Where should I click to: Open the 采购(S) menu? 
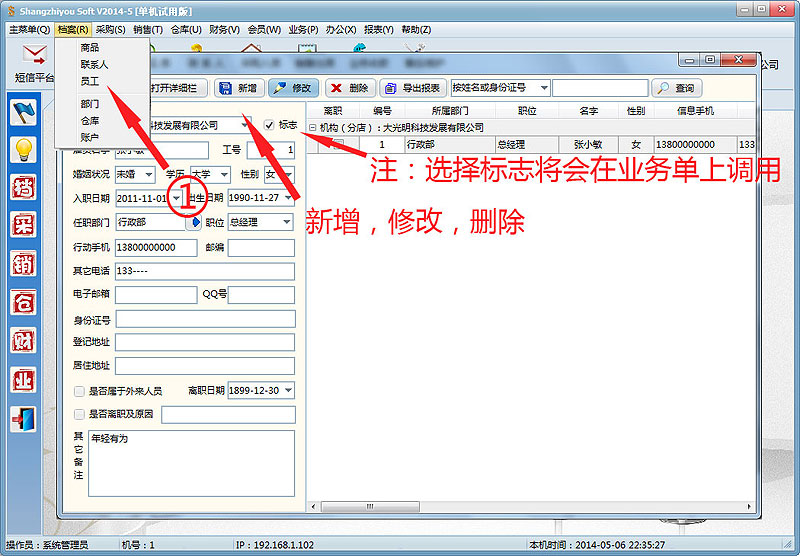111,30
